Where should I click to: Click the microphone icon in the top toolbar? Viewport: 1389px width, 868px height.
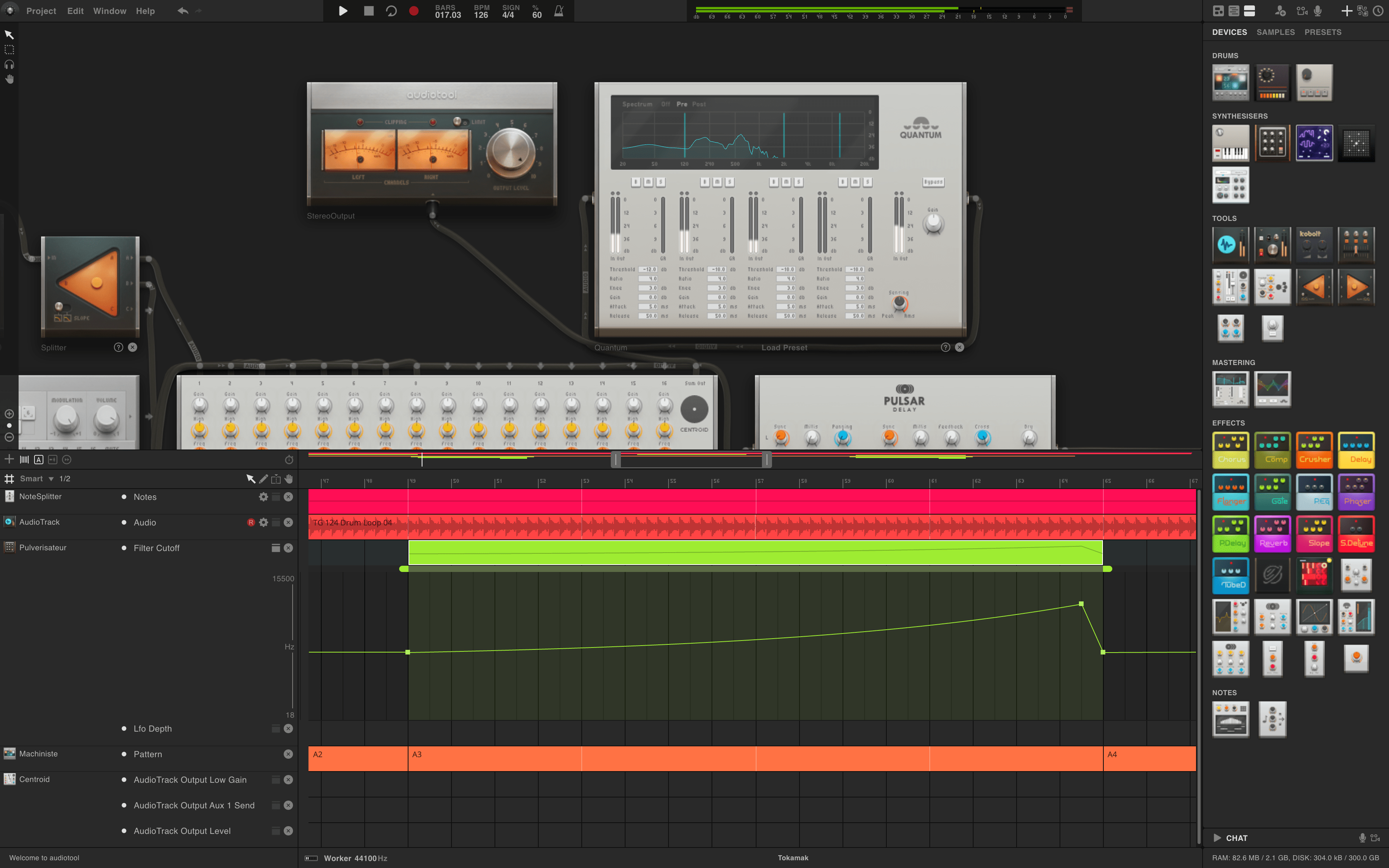coord(1317,11)
